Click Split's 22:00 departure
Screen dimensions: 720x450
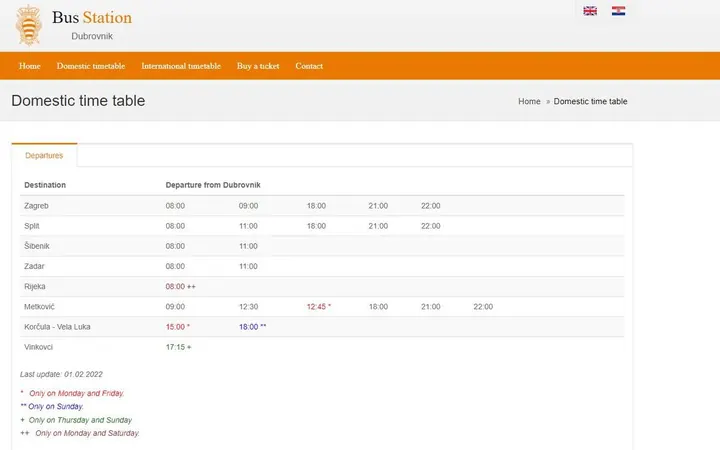point(431,226)
